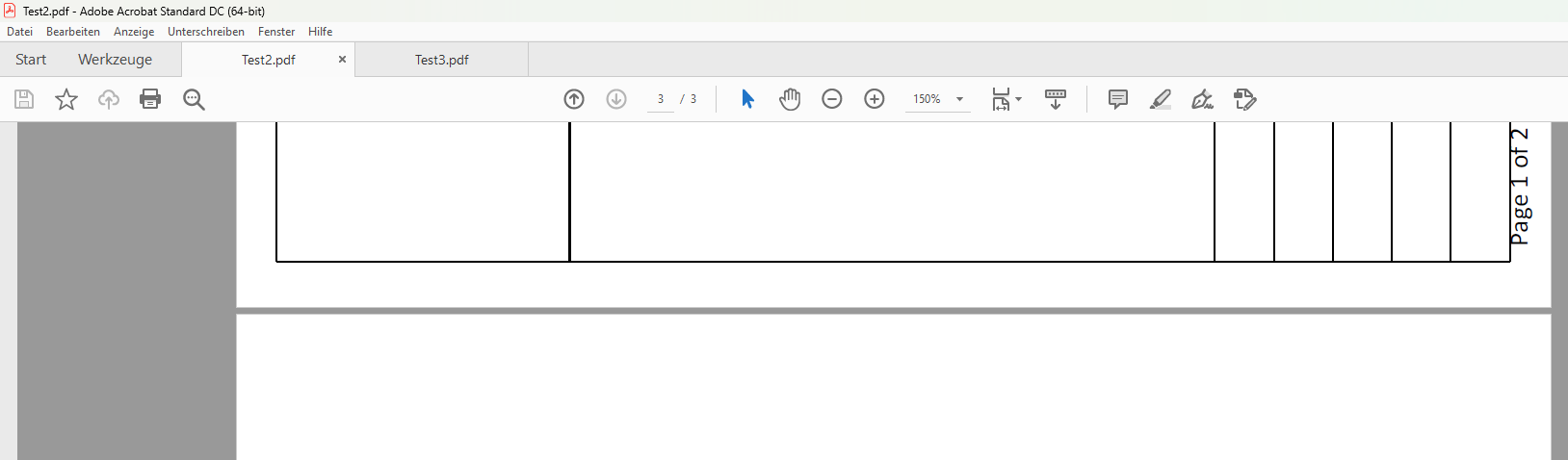Switch to the Test3.pdf document tab

pos(442,60)
